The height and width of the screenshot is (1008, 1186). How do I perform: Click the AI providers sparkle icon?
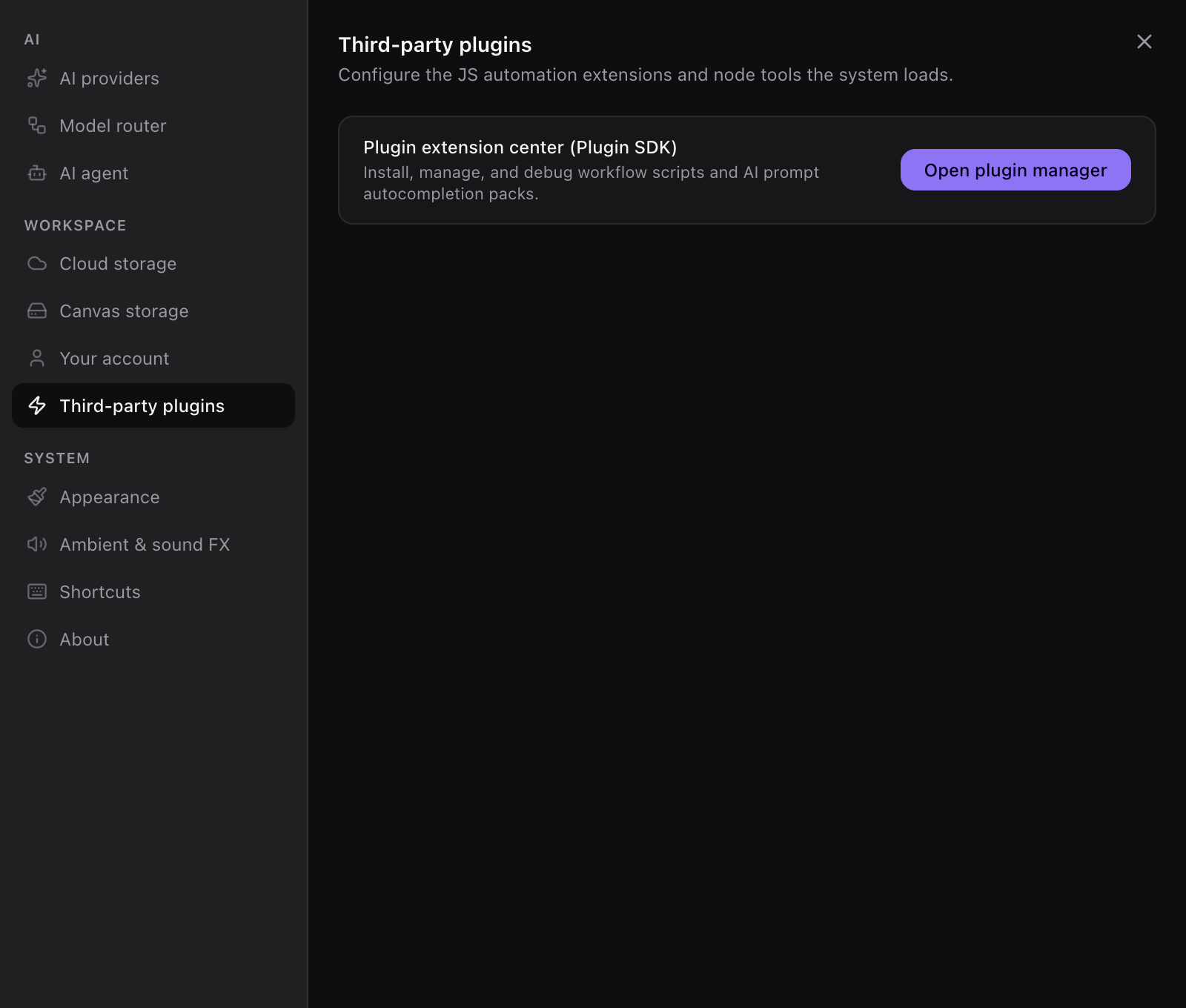pyautogui.click(x=37, y=78)
